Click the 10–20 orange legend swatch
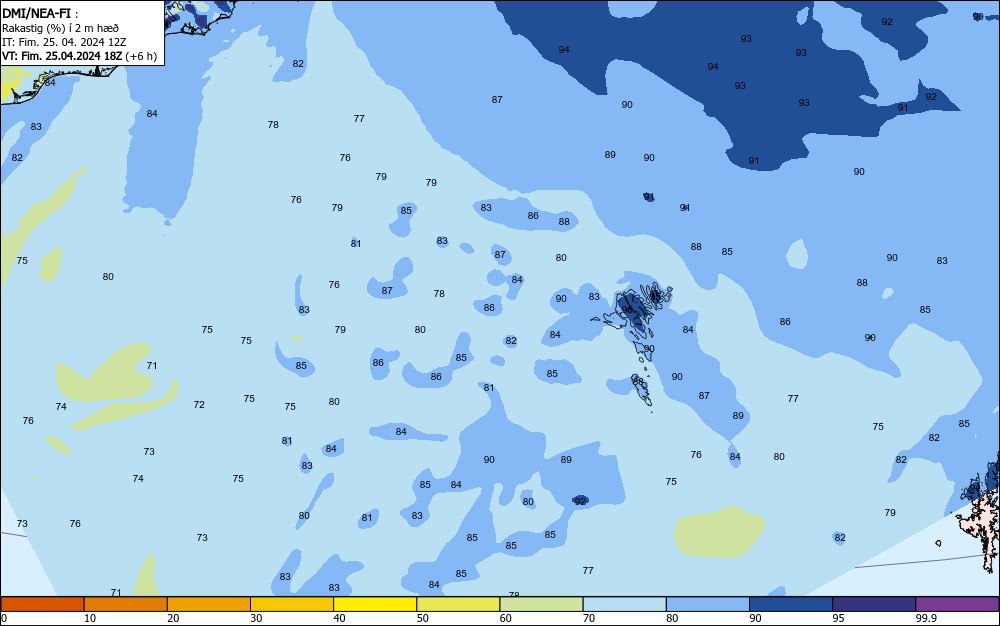 [x=126, y=604]
